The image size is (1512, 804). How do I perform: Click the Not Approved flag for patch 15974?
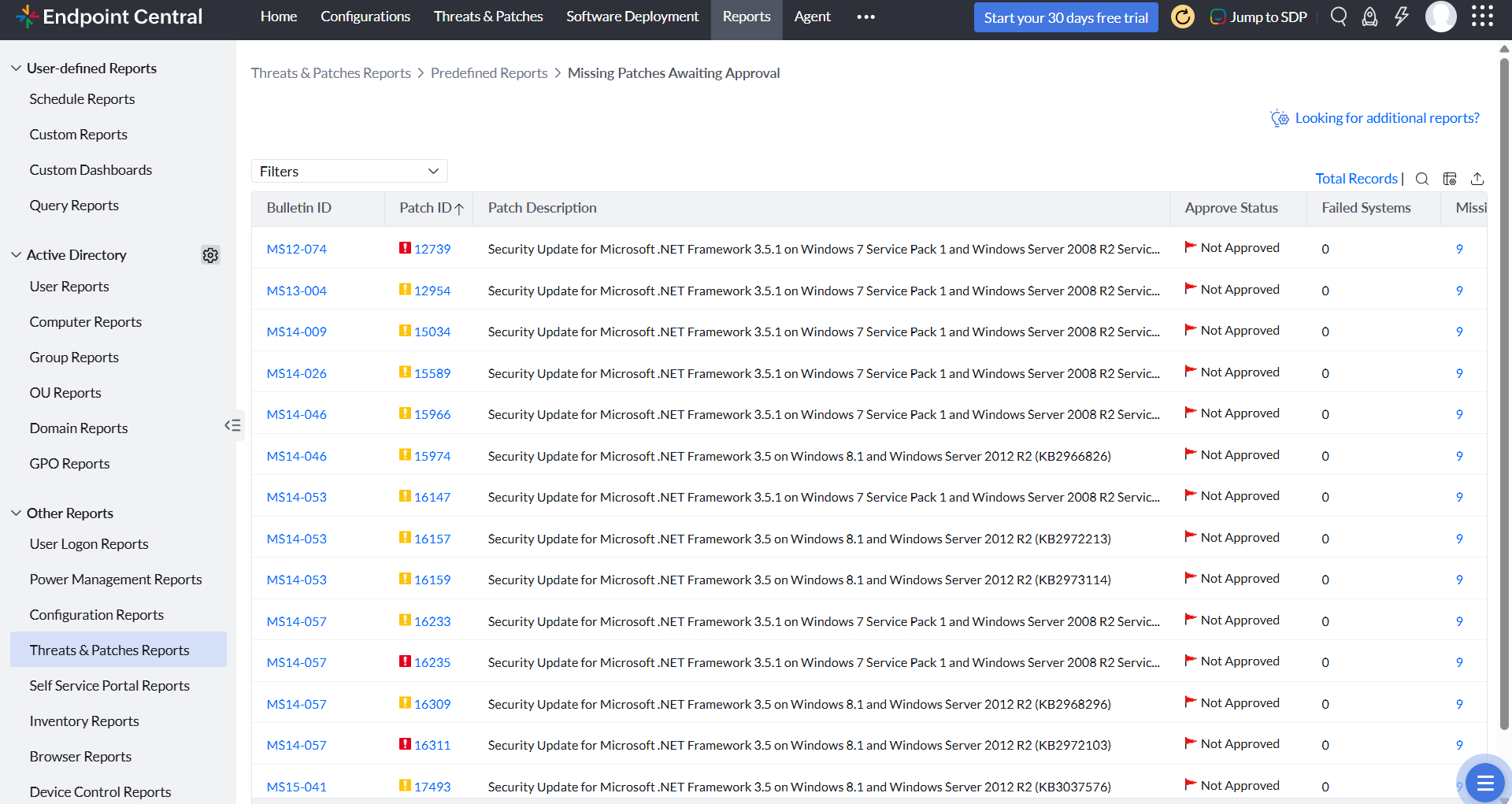tap(1191, 454)
